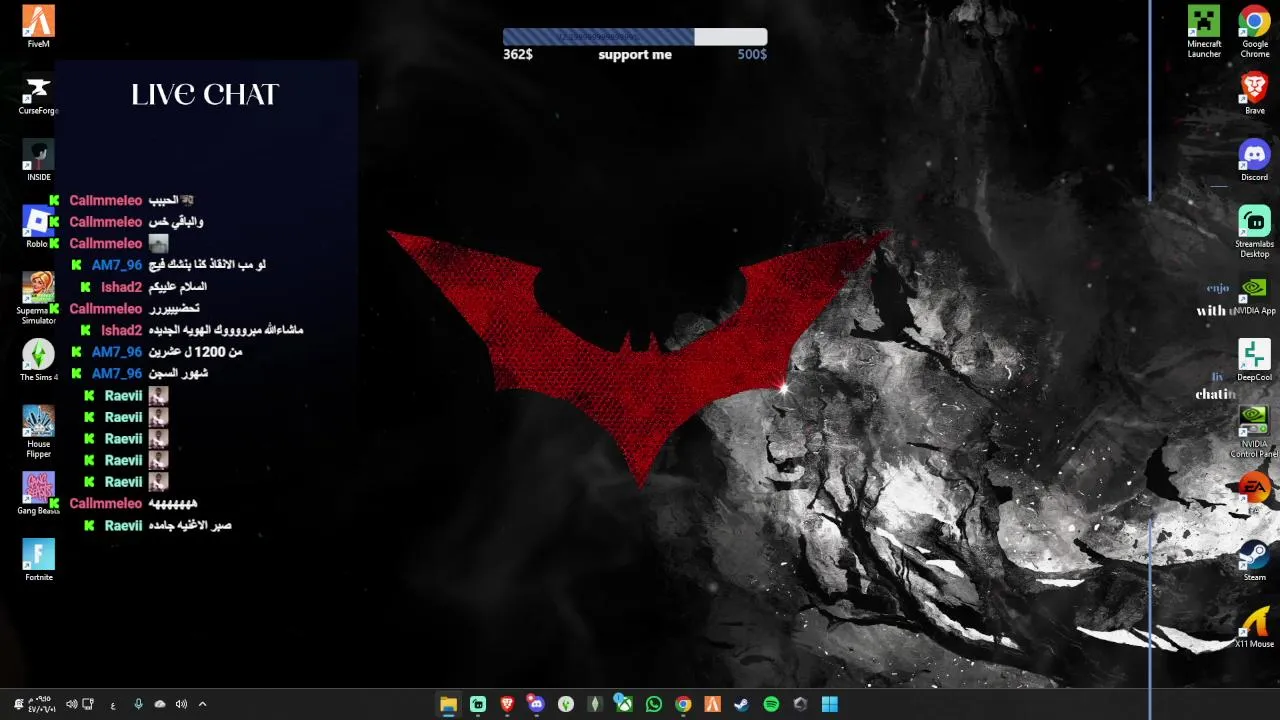Select the Google Chrome desktop shortcut
Viewport: 1280px width, 720px height.
(1254, 32)
